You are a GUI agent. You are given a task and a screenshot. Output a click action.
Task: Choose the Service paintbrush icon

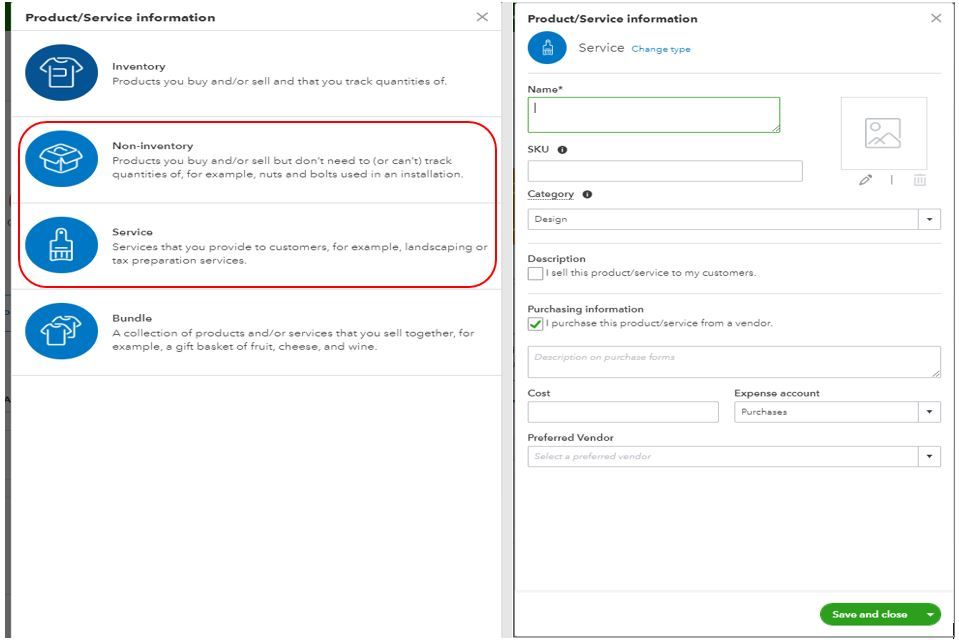tap(61, 245)
